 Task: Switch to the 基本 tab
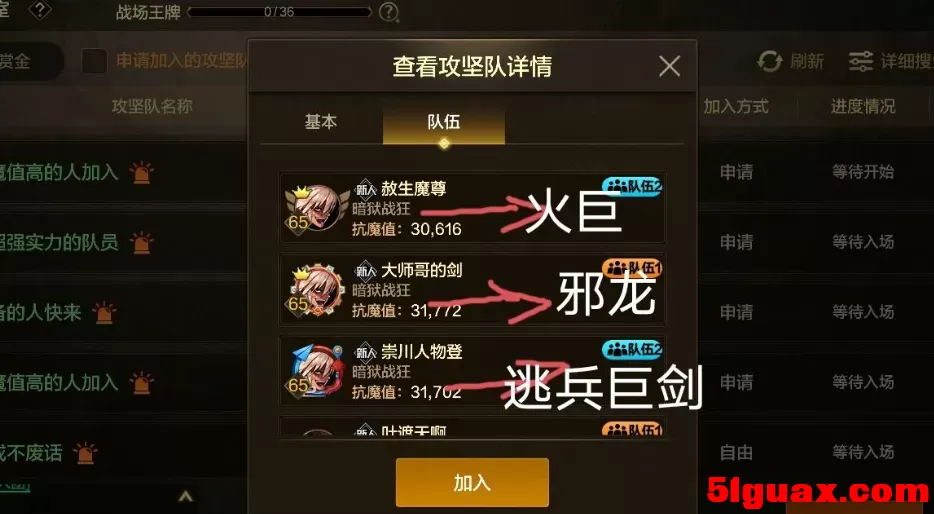tap(320, 122)
